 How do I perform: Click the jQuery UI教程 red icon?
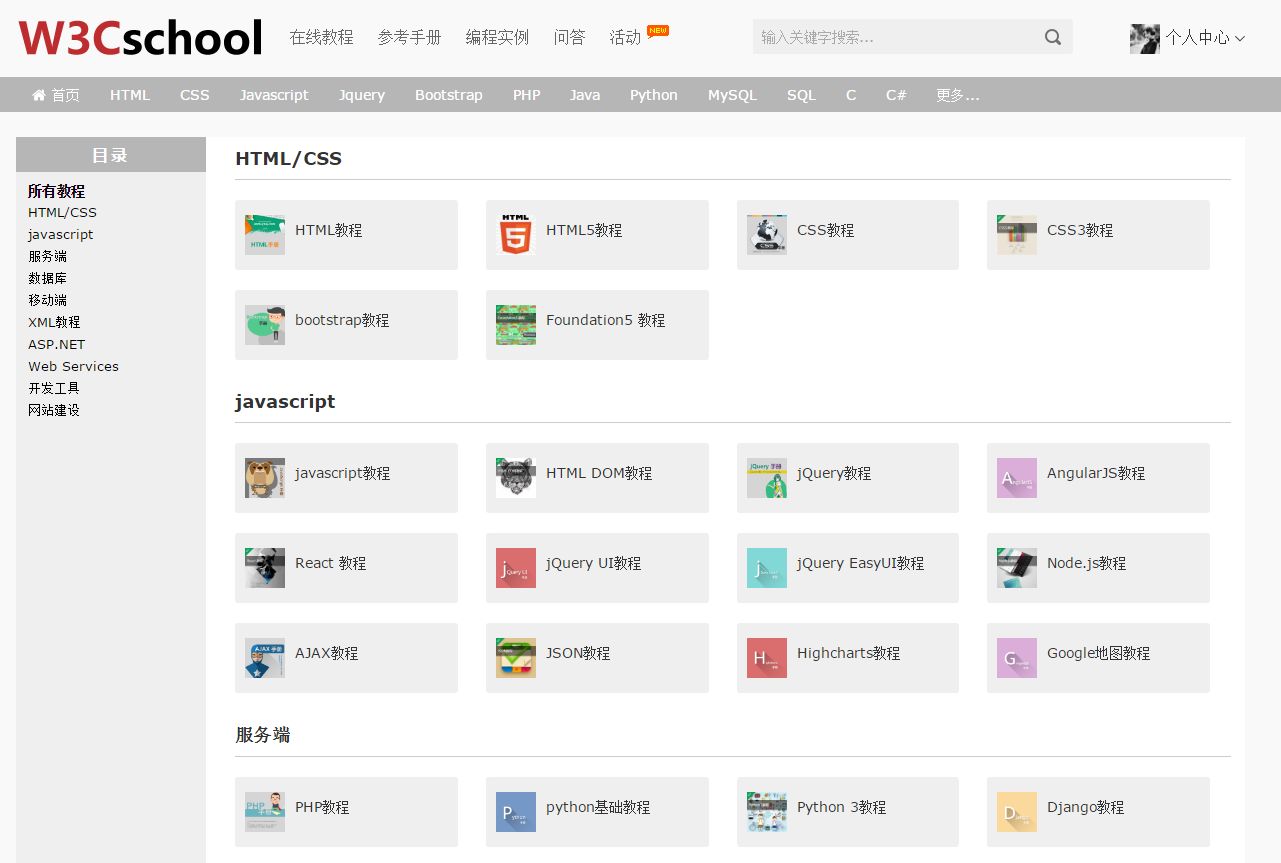click(x=516, y=568)
